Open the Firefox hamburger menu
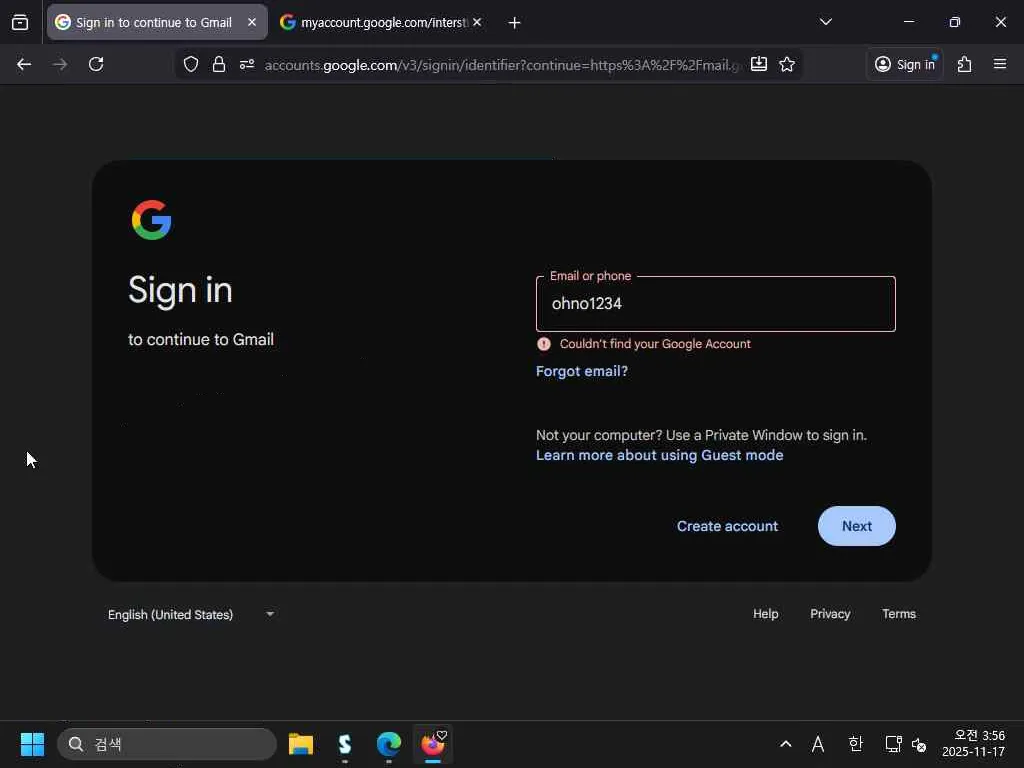This screenshot has width=1024, height=768. [1000, 64]
